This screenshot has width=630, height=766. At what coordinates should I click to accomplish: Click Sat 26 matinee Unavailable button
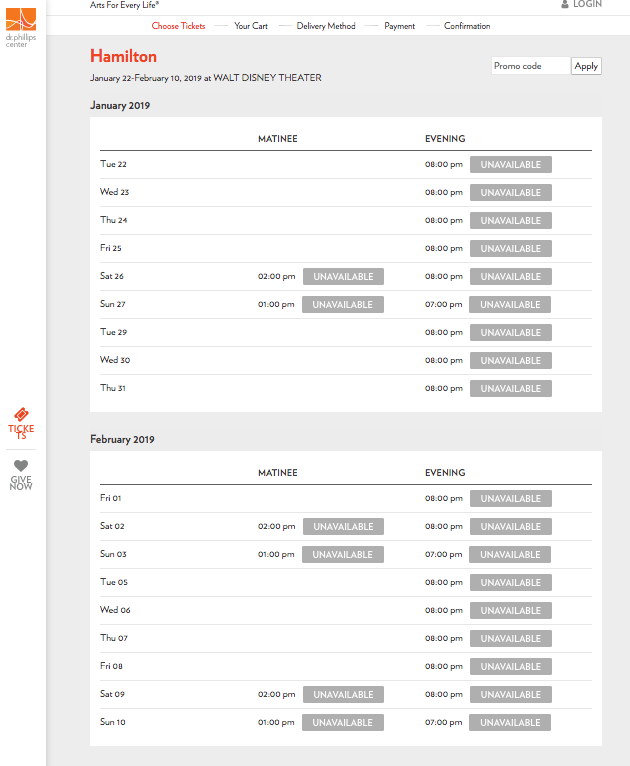(x=343, y=277)
